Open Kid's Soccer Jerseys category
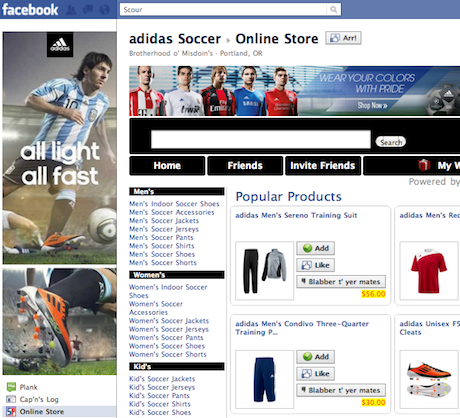 (x=162, y=387)
